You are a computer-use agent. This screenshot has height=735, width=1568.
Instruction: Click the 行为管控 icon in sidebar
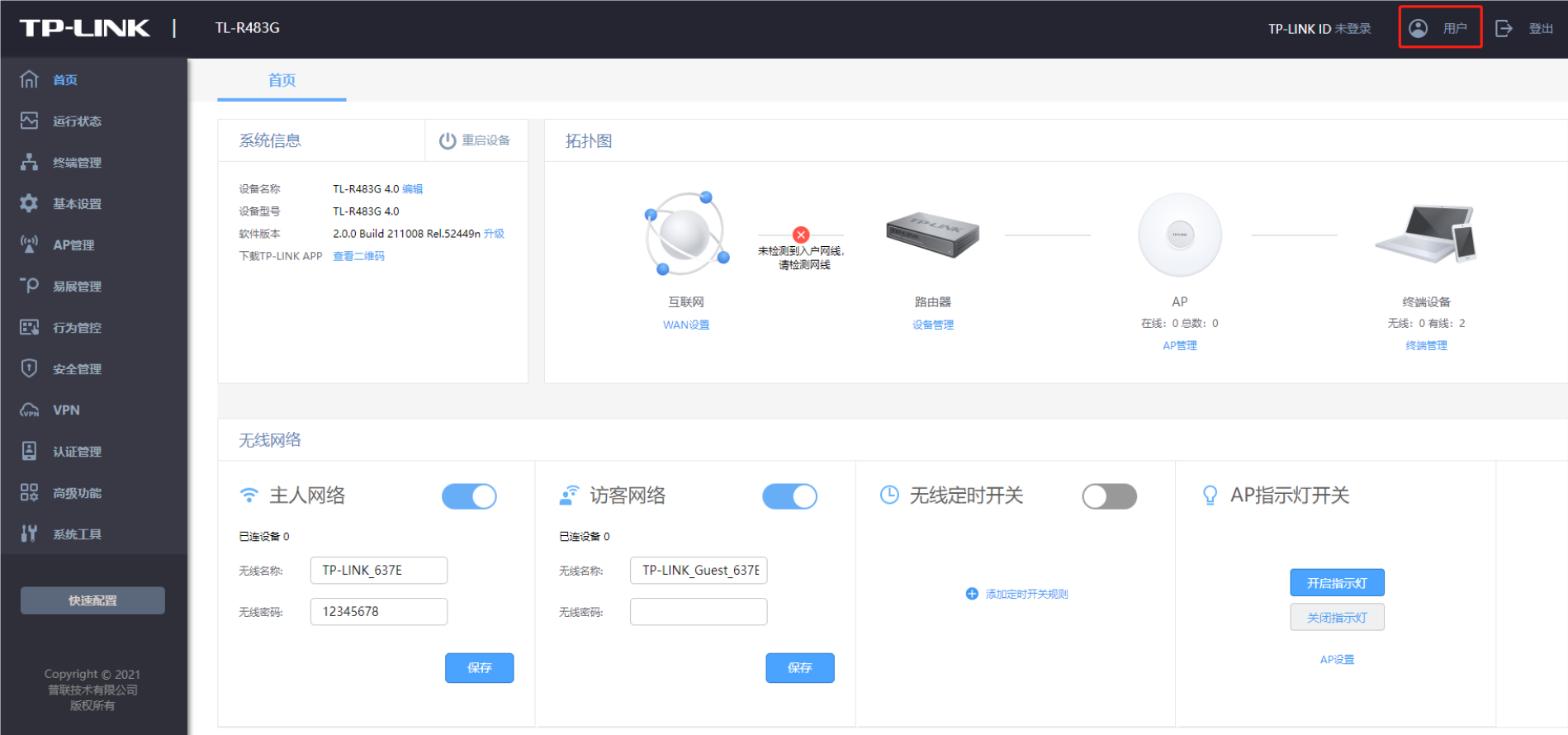29,327
